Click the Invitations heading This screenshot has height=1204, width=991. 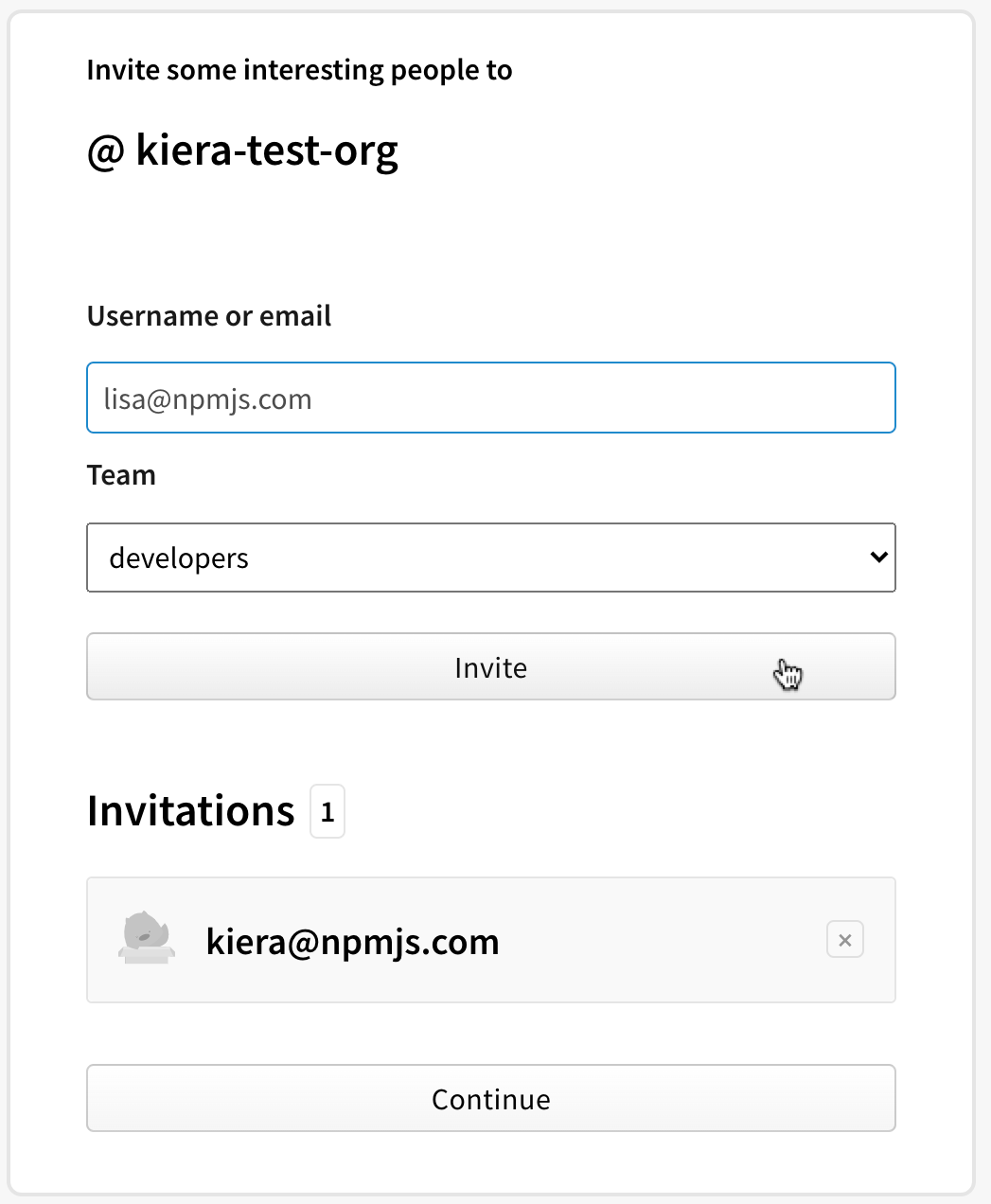point(190,811)
